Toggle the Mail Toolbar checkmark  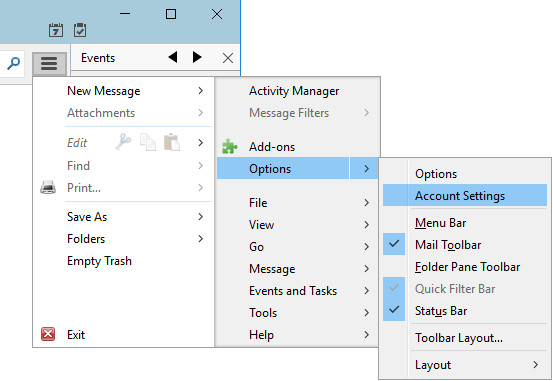coord(394,244)
